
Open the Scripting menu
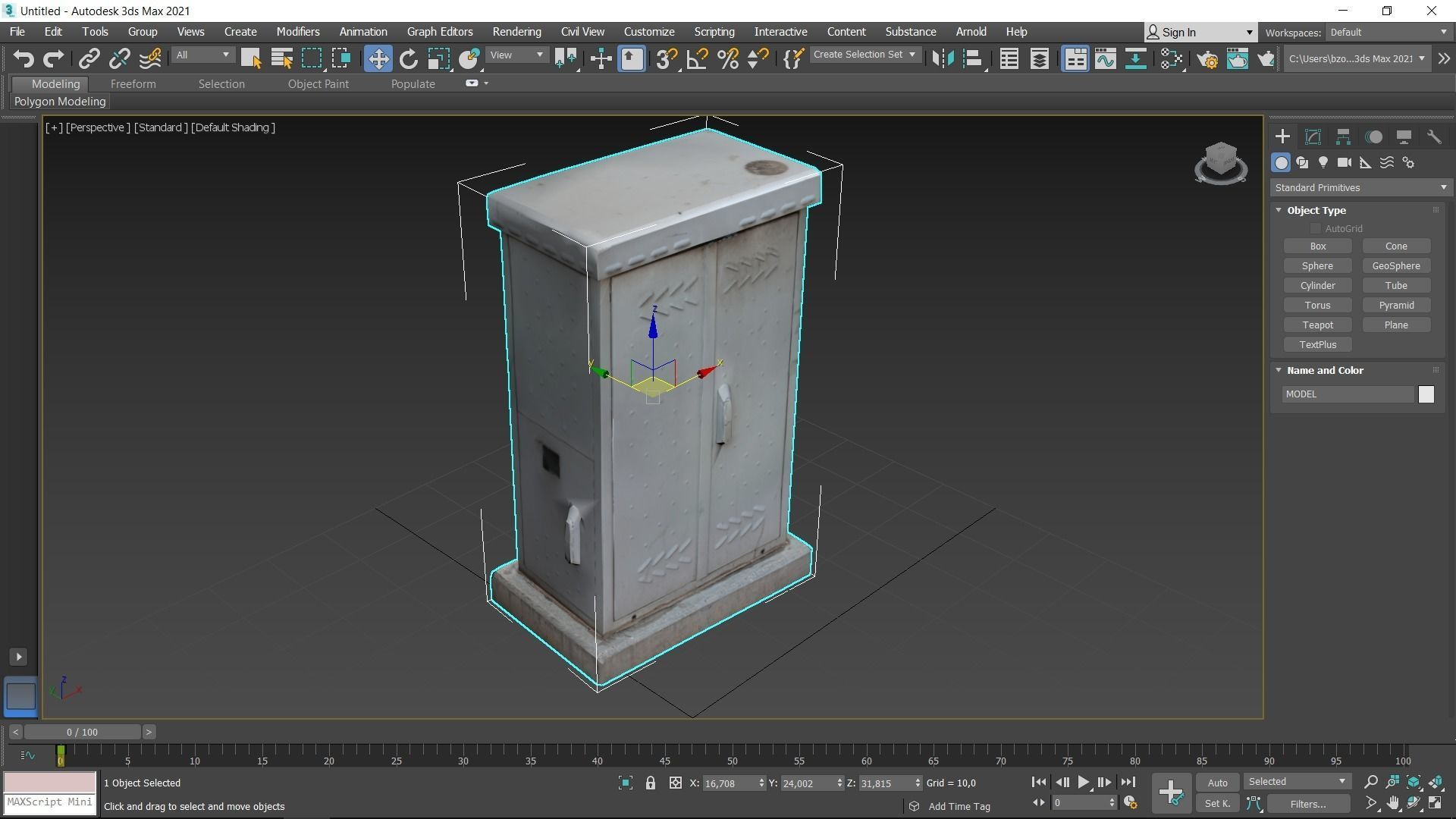pyautogui.click(x=714, y=32)
